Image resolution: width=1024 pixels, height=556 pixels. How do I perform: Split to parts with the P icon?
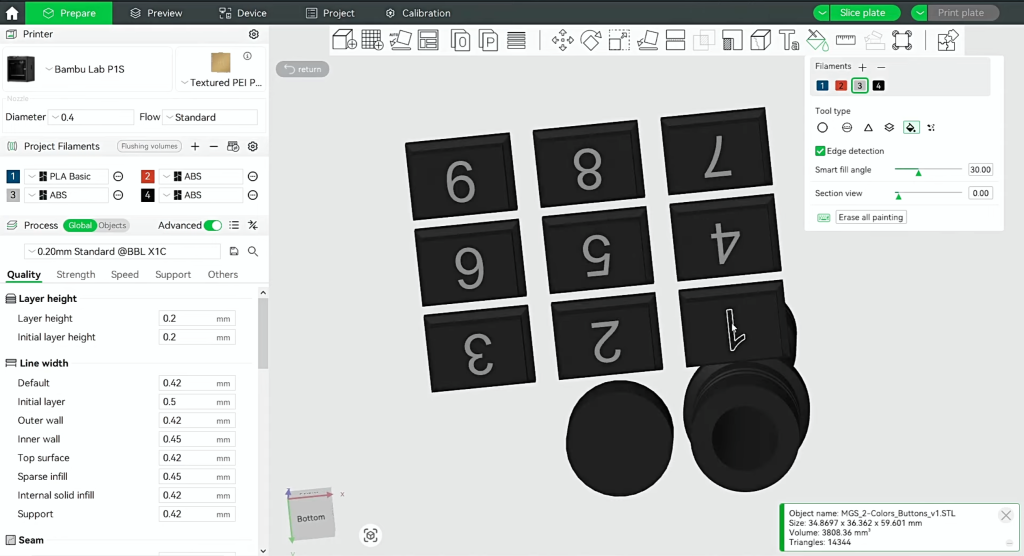(488, 41)
